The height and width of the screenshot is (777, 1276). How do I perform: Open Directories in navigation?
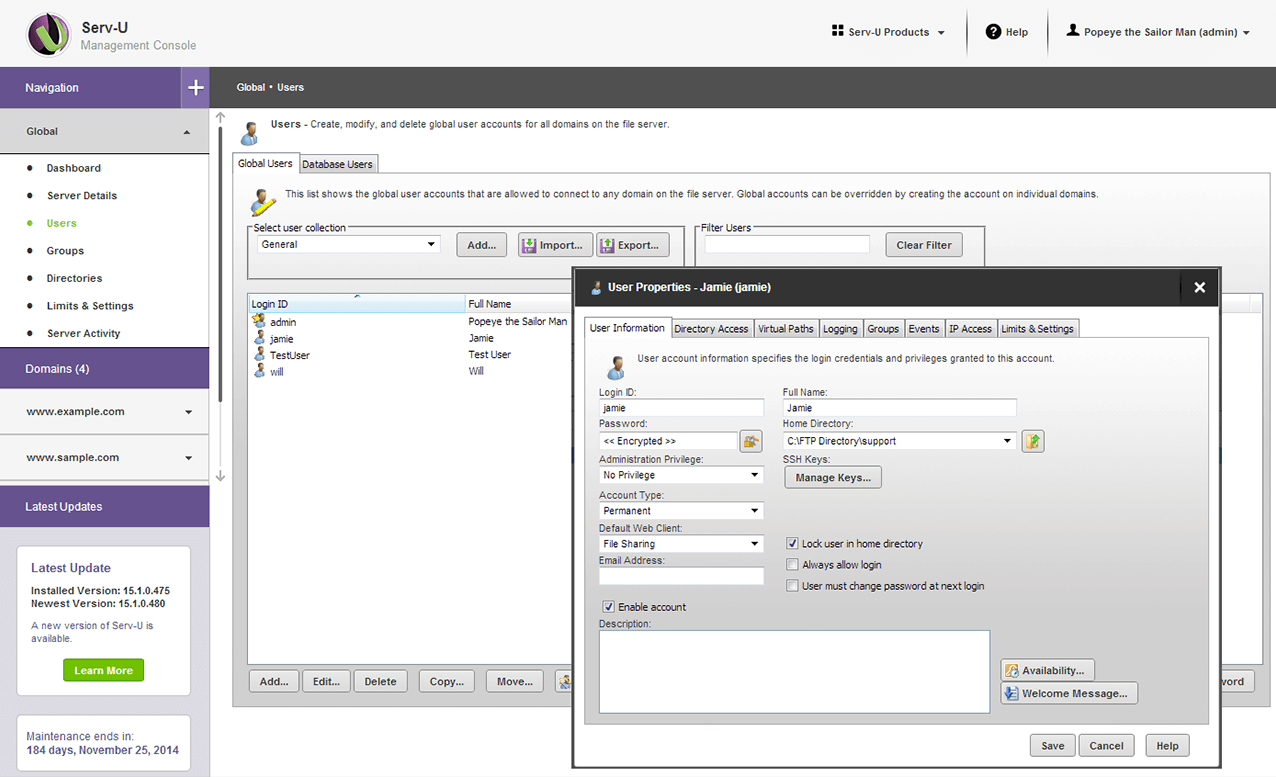pyautogui.click(x=75, y=278)
